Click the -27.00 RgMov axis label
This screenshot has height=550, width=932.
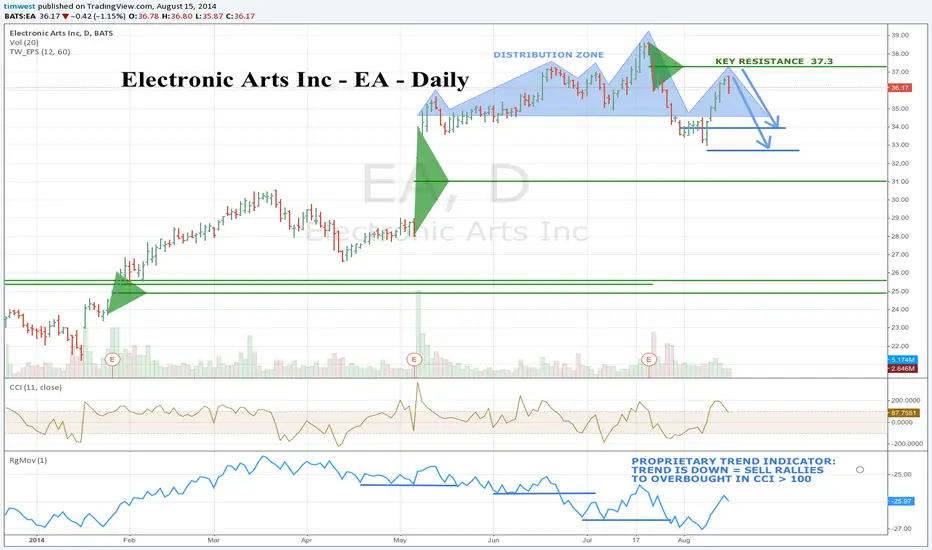tap(901, 529)
